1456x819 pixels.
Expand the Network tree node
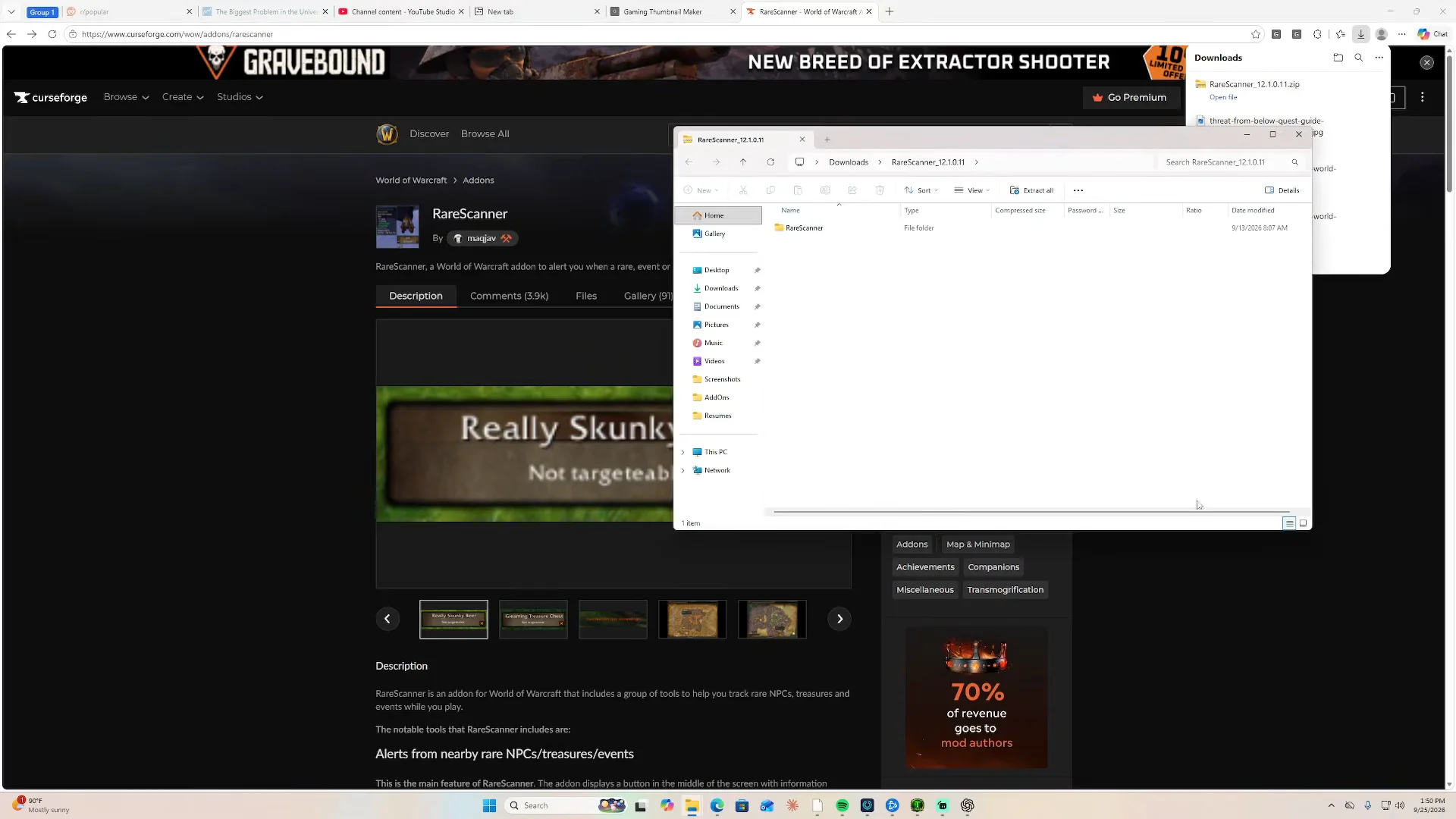pyautogui.click(x=683, y=470)
